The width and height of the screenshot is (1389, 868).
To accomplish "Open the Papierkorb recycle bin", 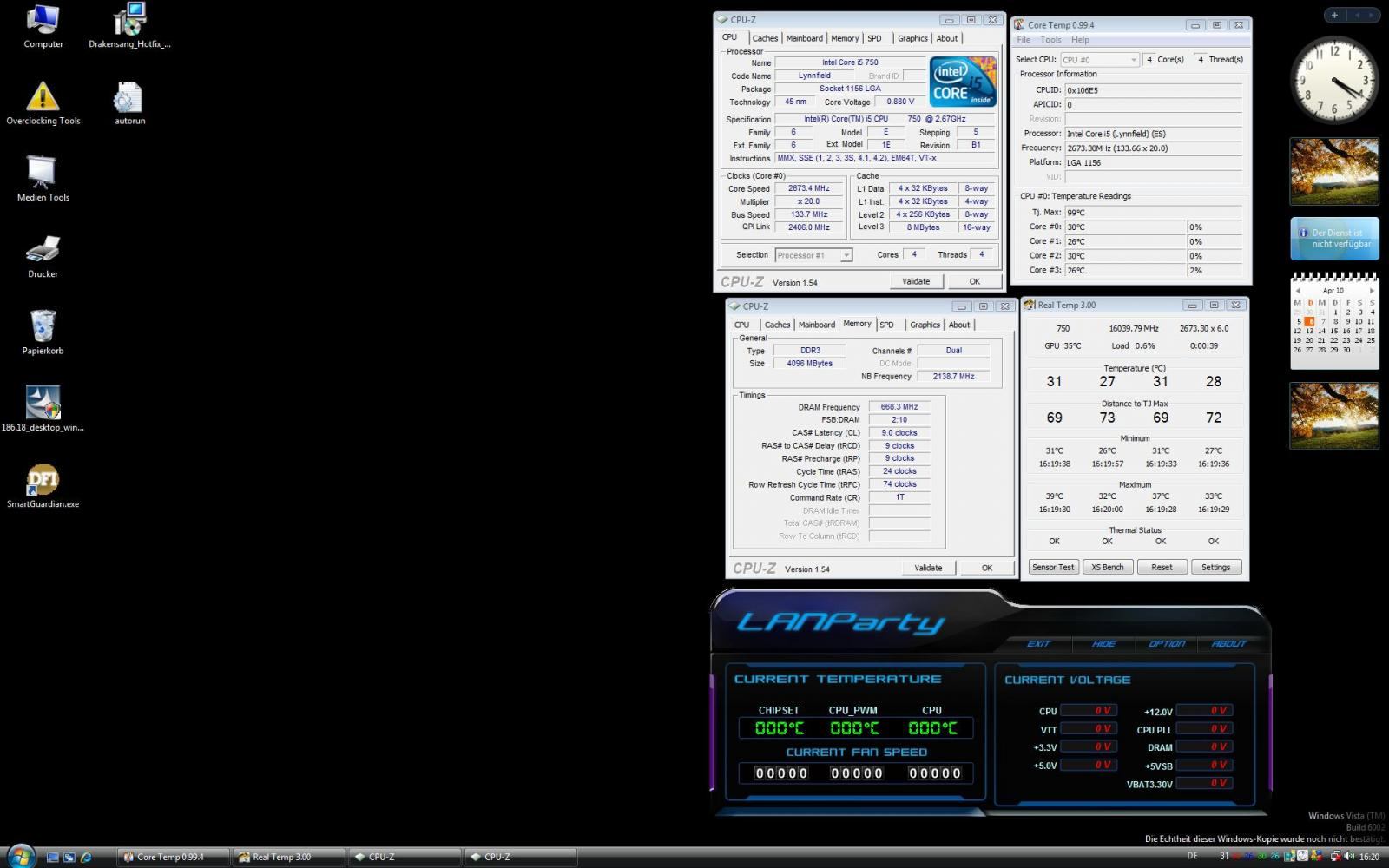I will pyautogui.click(x=43, y=332).
